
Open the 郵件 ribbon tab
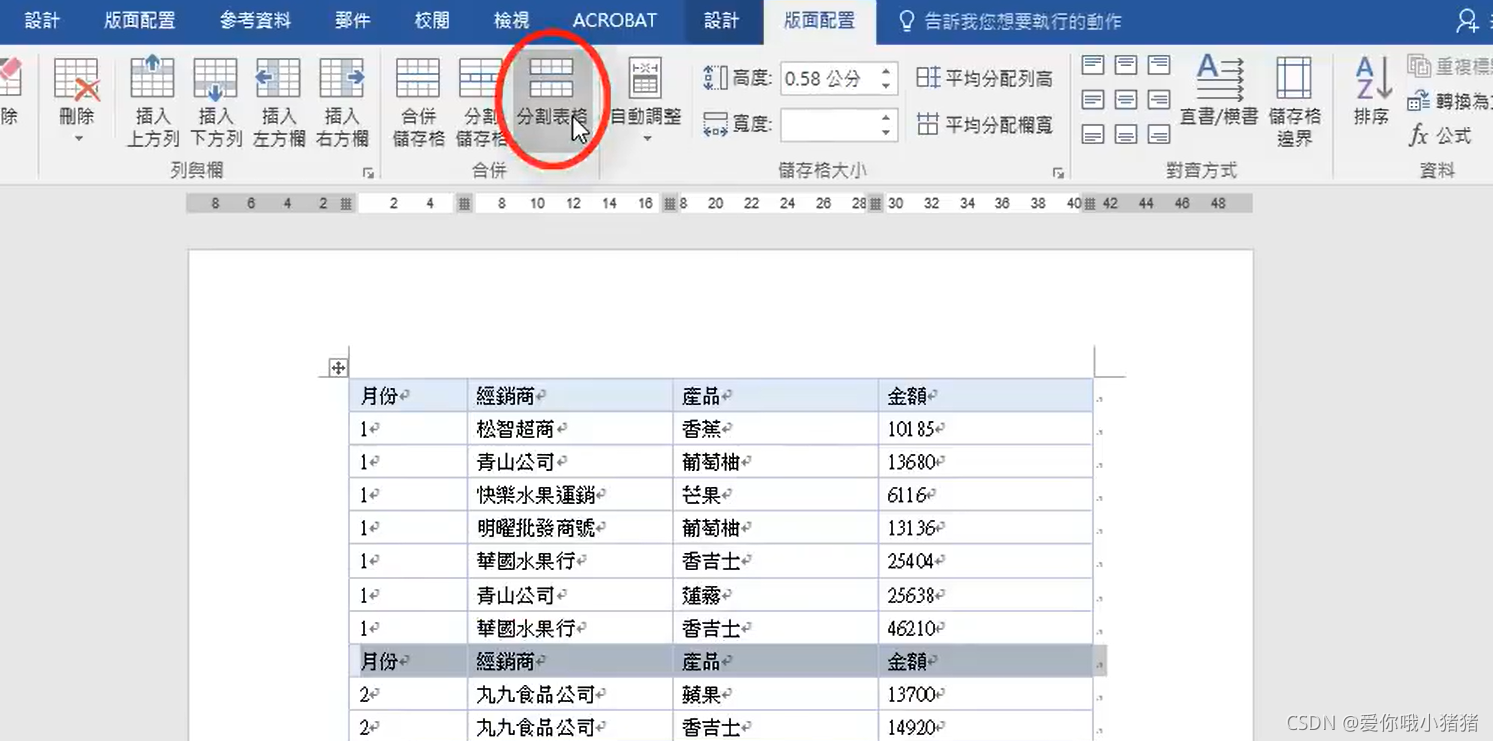click(x=352, y=20)
